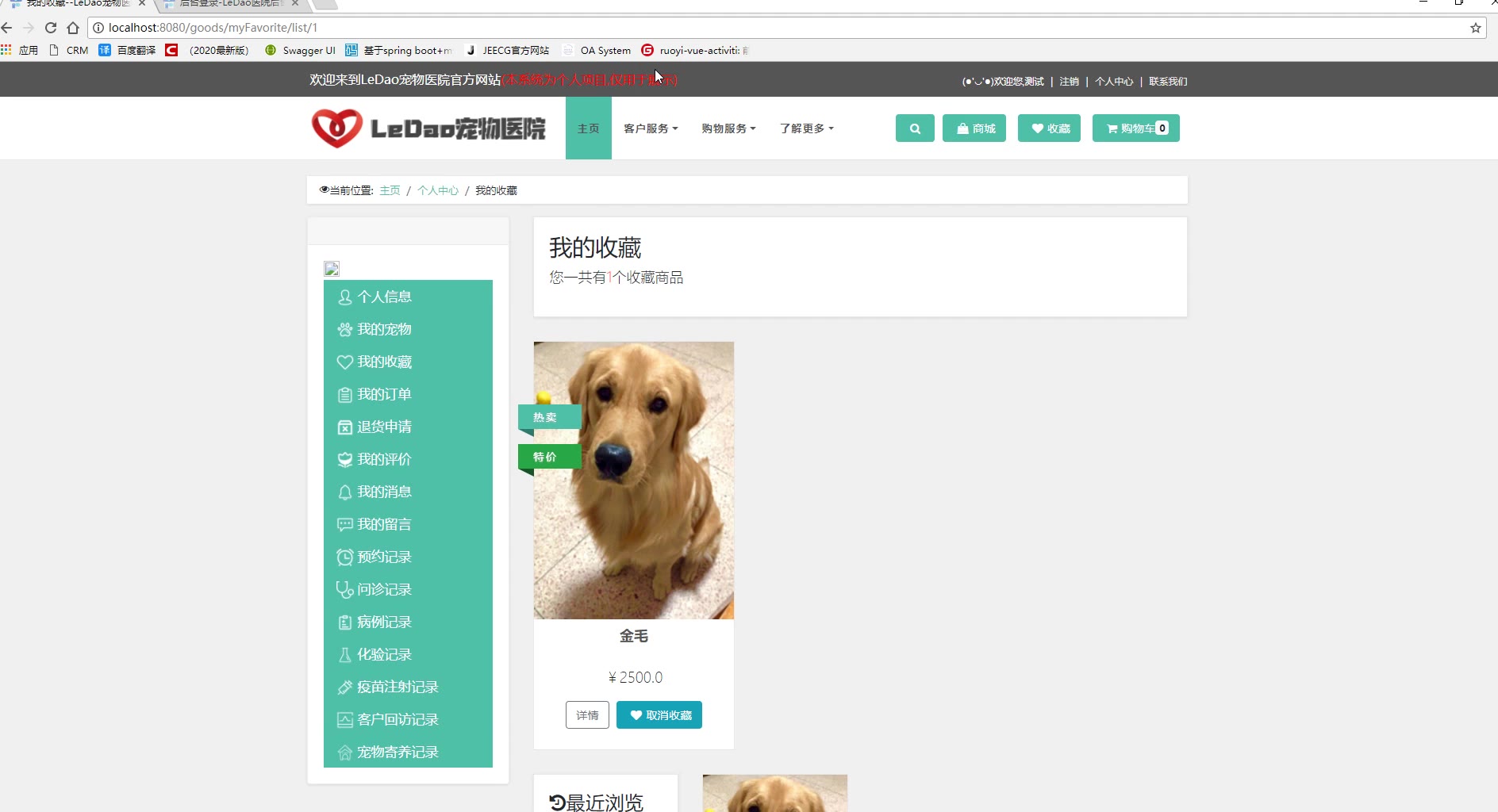Open 问诊记录 in the sidebar
The height and width of the screenshot is (812, 1498).
coord(408,589)
